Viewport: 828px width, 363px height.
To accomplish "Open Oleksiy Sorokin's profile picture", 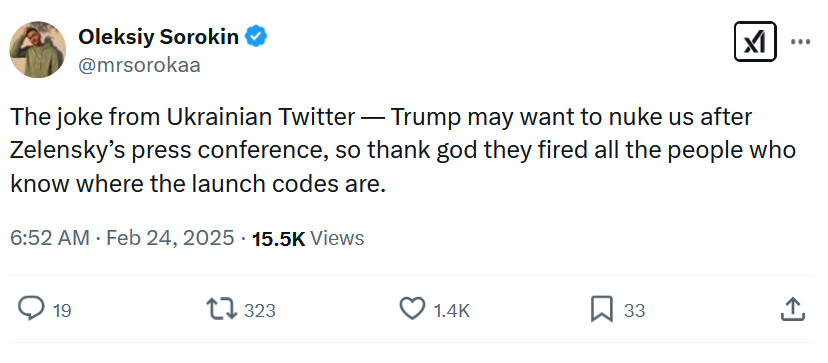I will pyautogui.click(x=37, y=50).
